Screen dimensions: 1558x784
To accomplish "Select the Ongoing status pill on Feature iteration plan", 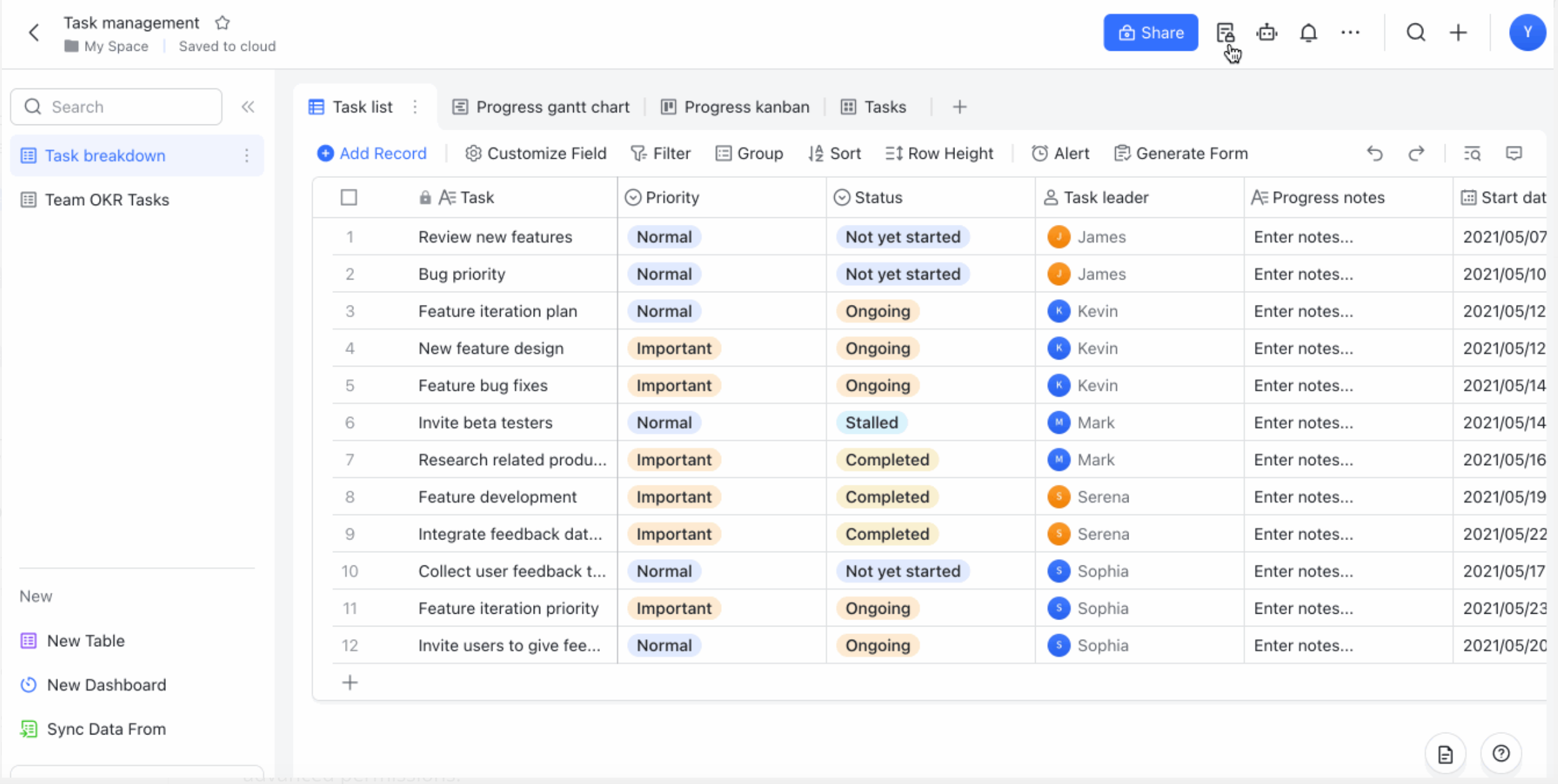I will 877,311.
